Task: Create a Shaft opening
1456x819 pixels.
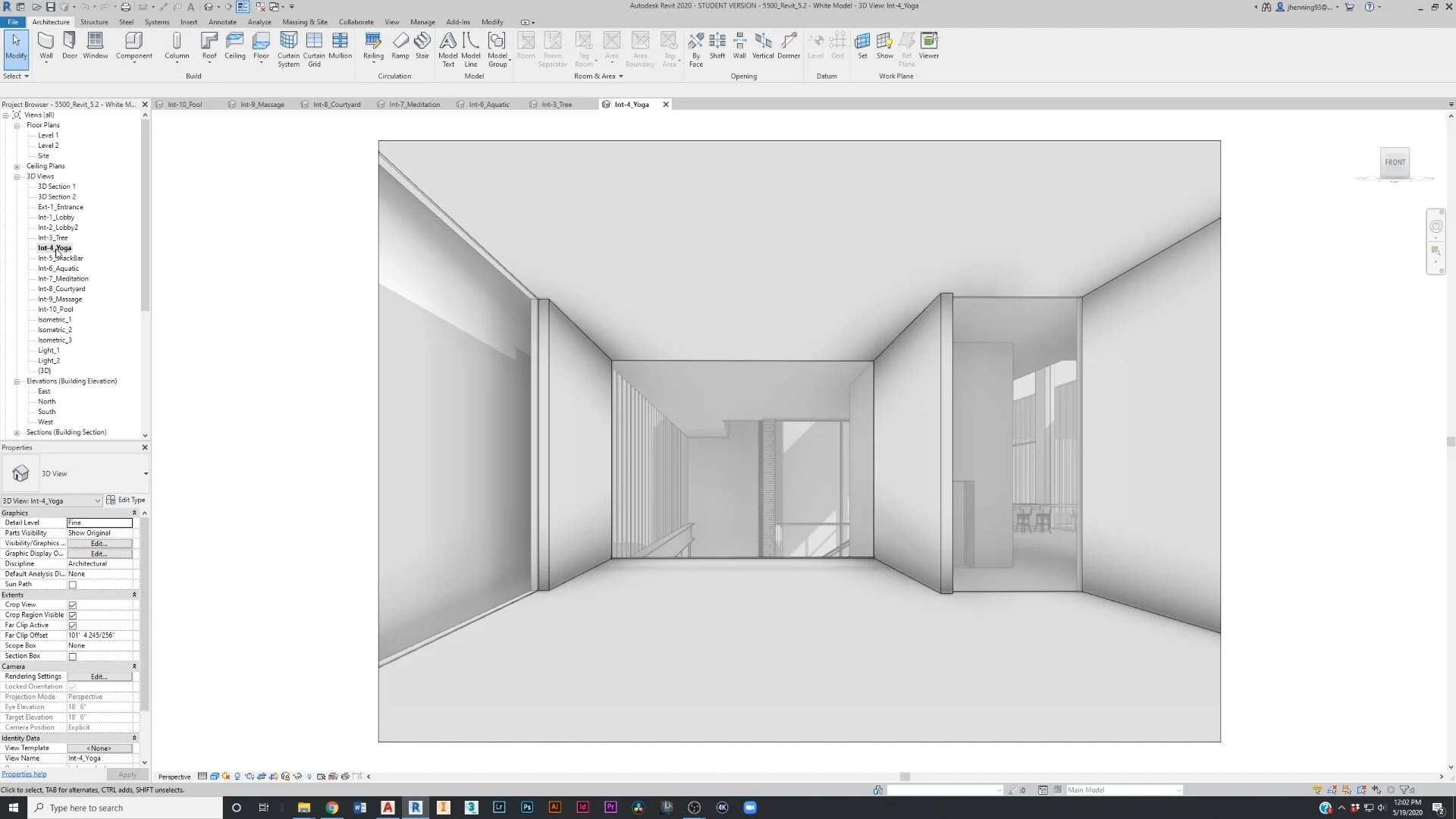Action: [x=717, y=47]
